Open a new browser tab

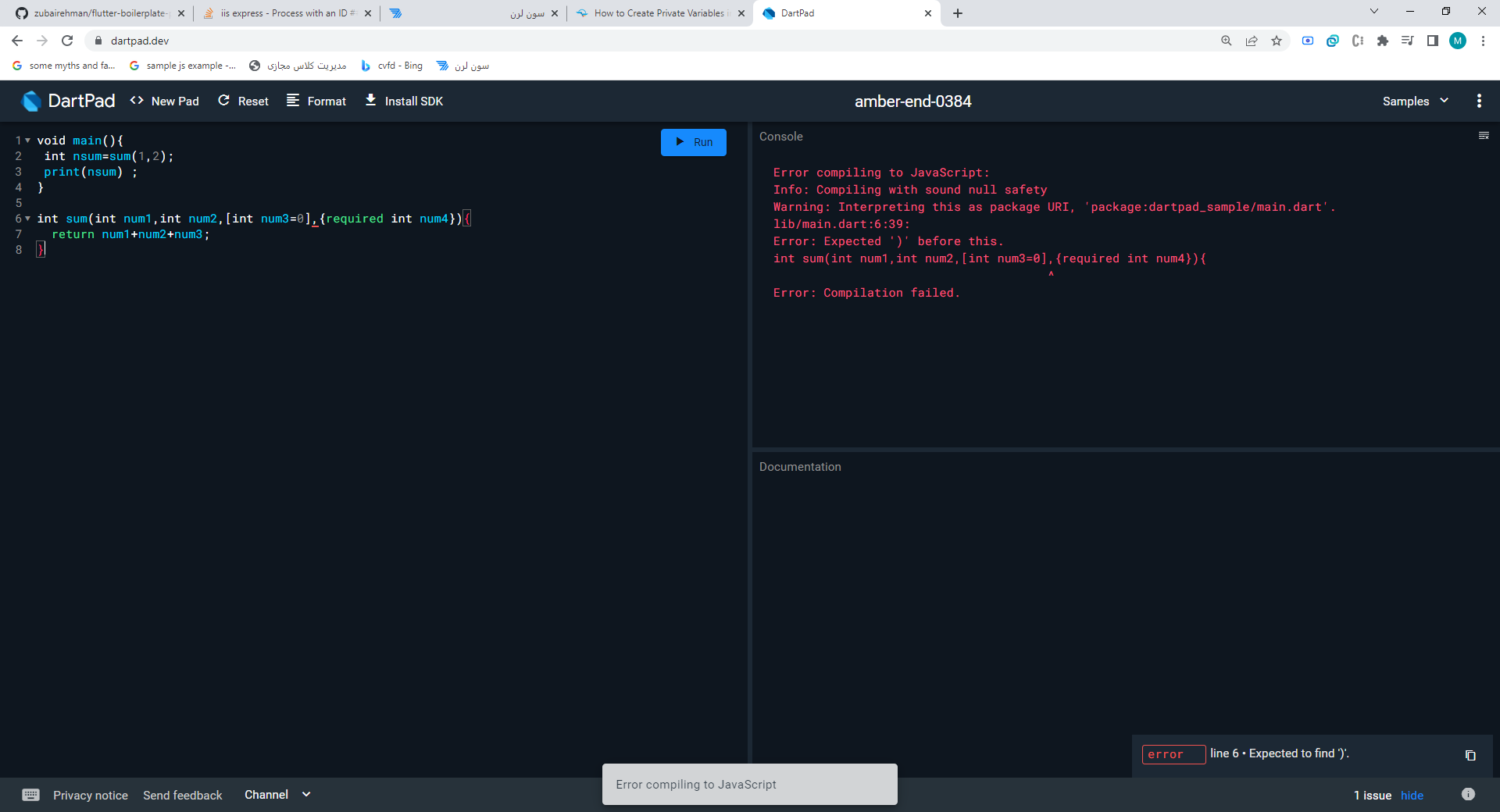coord(958,13)
